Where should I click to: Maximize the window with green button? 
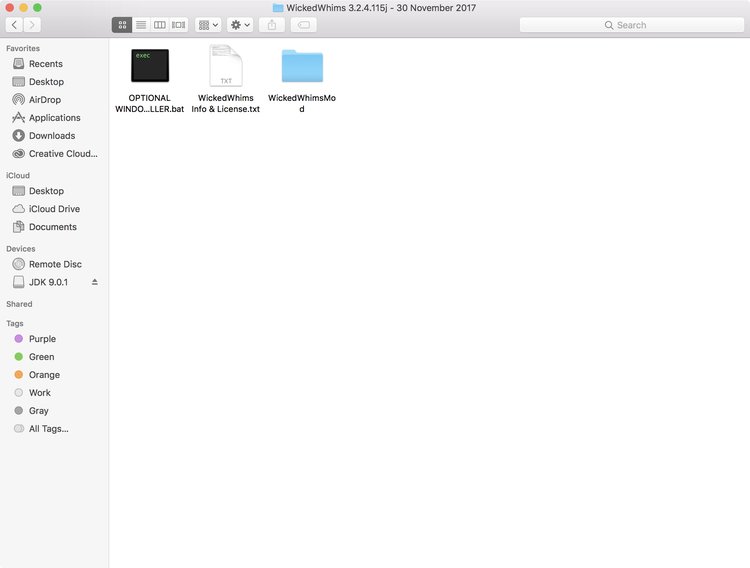tap(37, 8)
